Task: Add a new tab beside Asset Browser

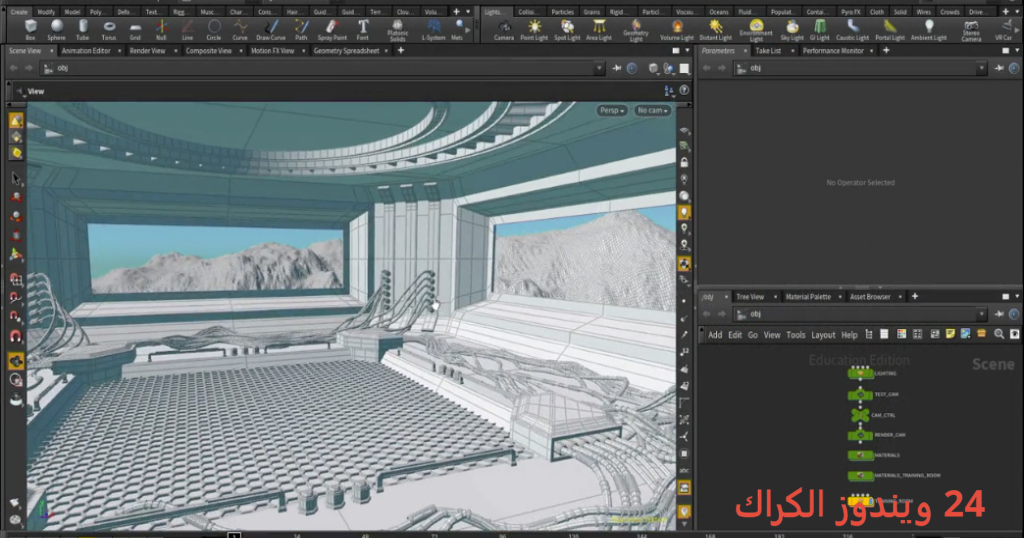Action: point(914,296)
